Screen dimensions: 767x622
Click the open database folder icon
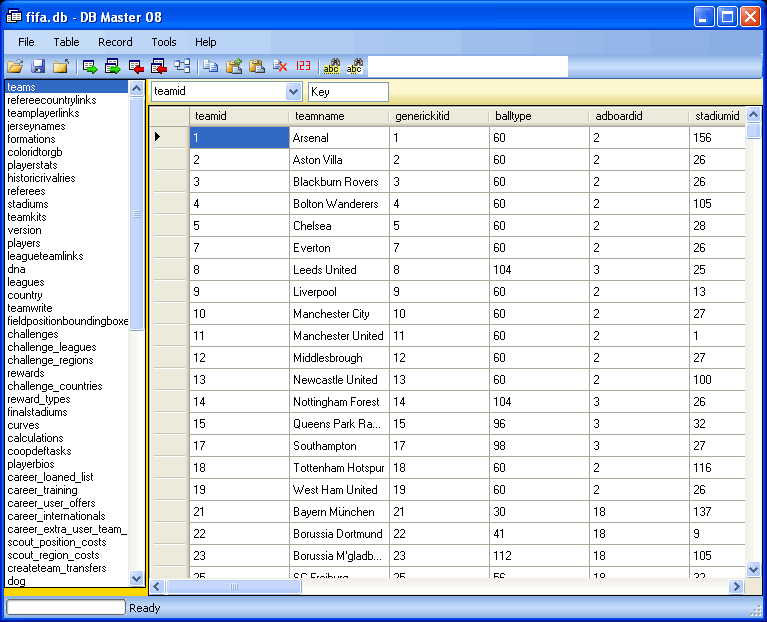[x=15, y=67]
